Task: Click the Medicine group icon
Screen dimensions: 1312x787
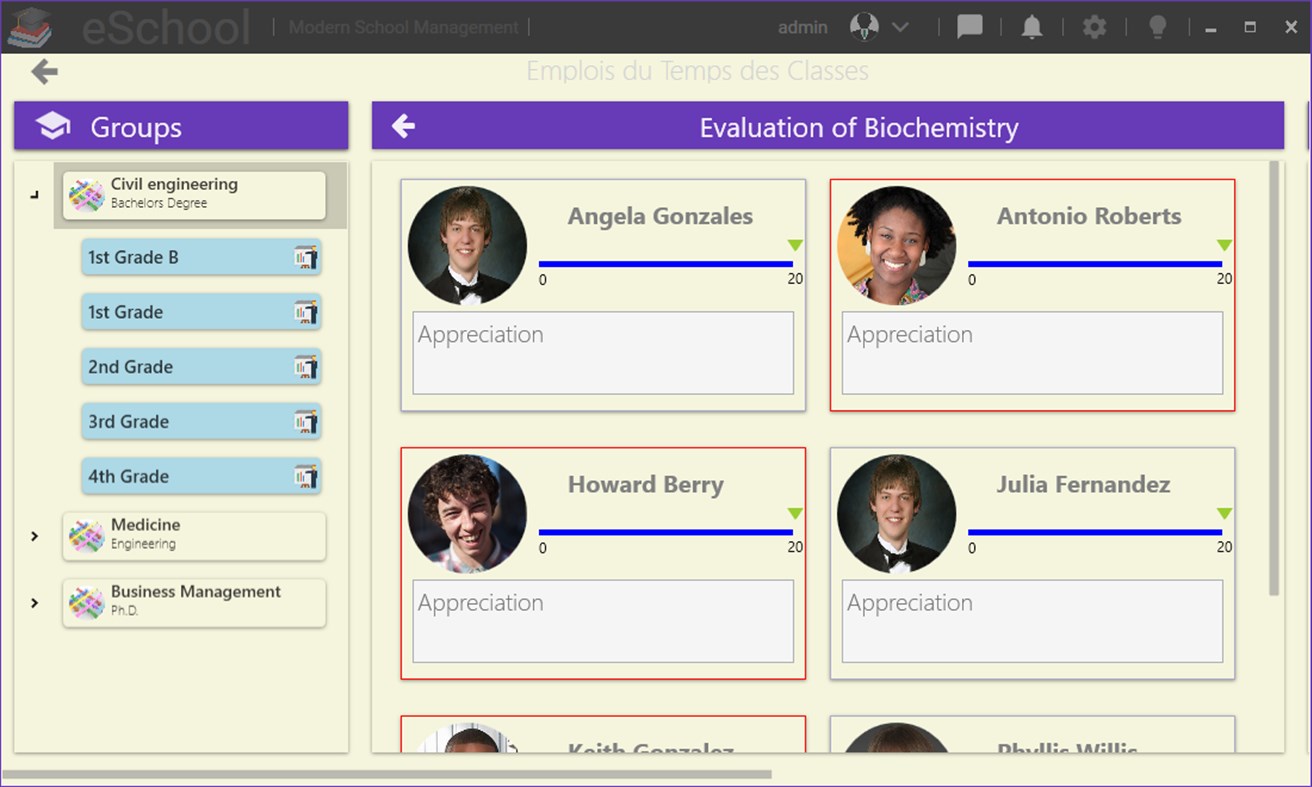Action: coord(86,536)
